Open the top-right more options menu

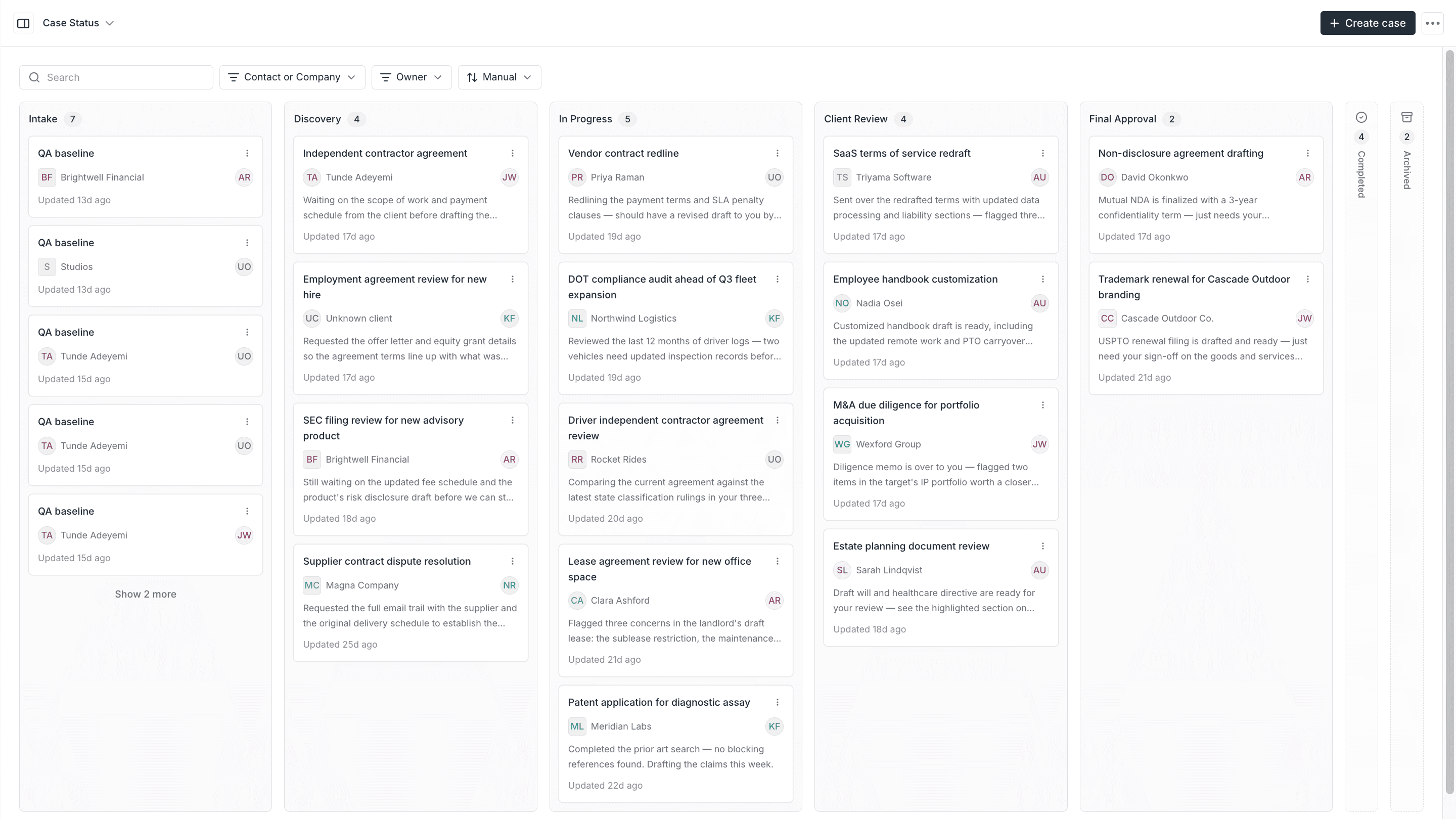pos(1432,23)
